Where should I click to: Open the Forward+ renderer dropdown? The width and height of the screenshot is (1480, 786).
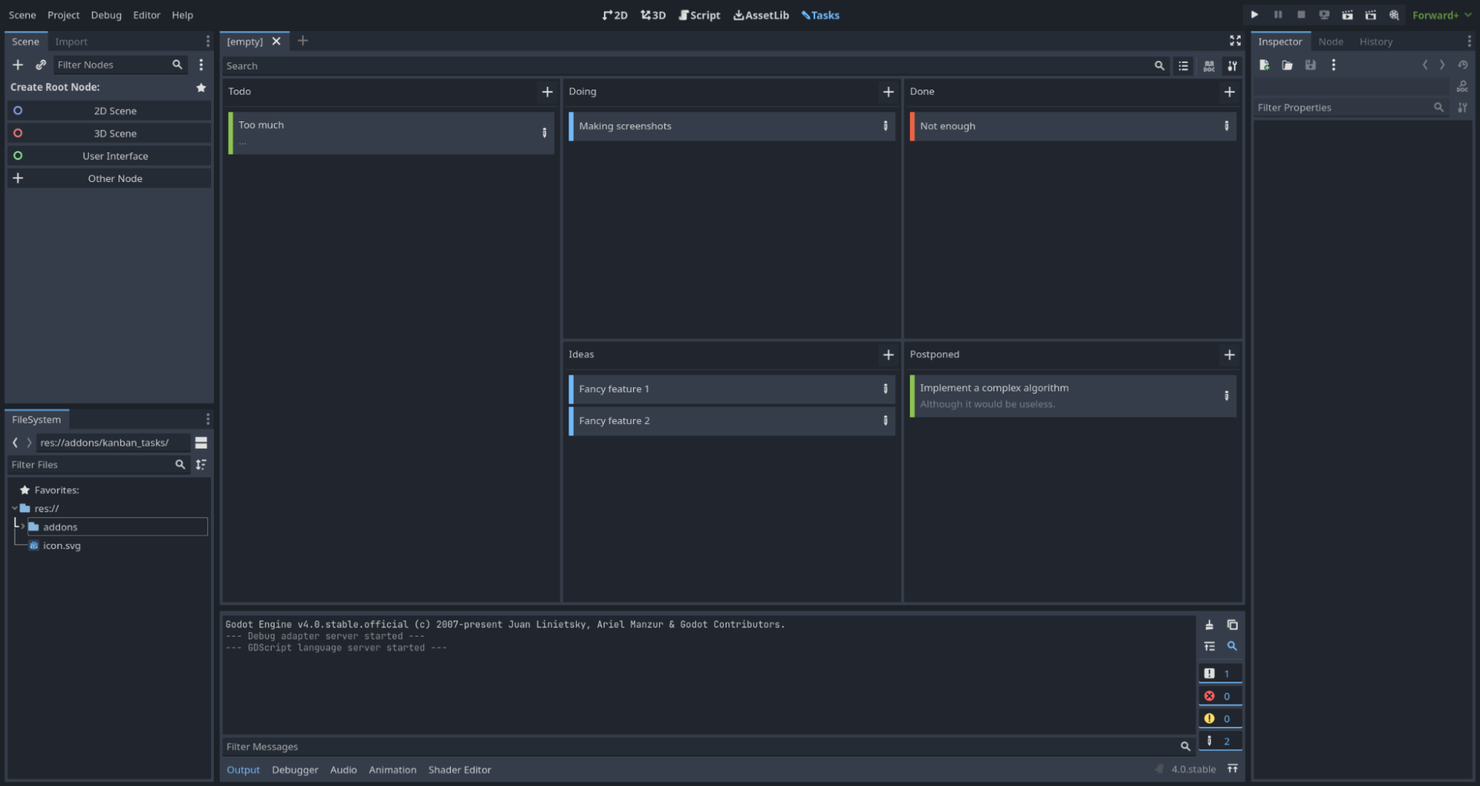tap(1440, 15)
